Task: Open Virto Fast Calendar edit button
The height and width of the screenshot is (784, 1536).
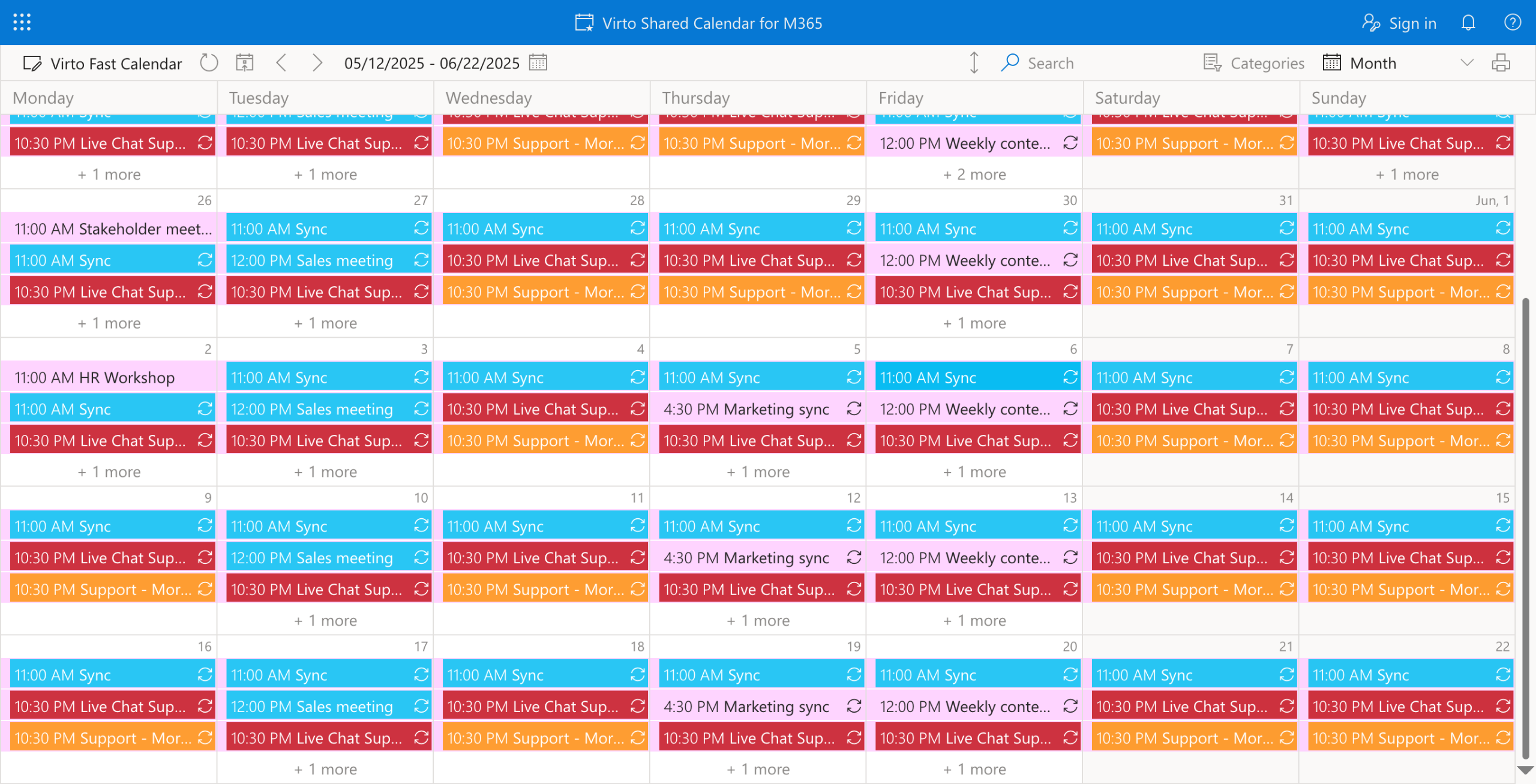Action: pos(103,64)
